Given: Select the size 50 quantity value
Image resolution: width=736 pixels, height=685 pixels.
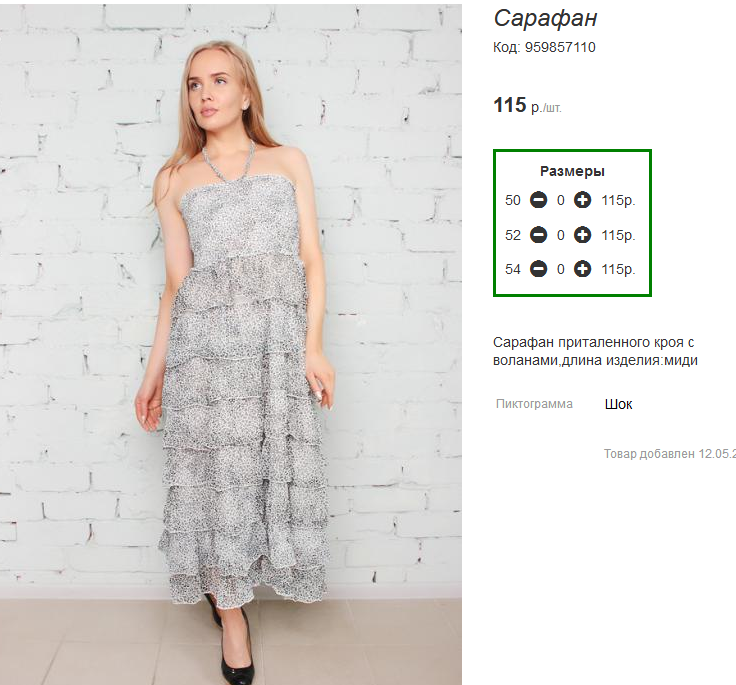Looking at the screenshot, I should (x=560, y=200).
